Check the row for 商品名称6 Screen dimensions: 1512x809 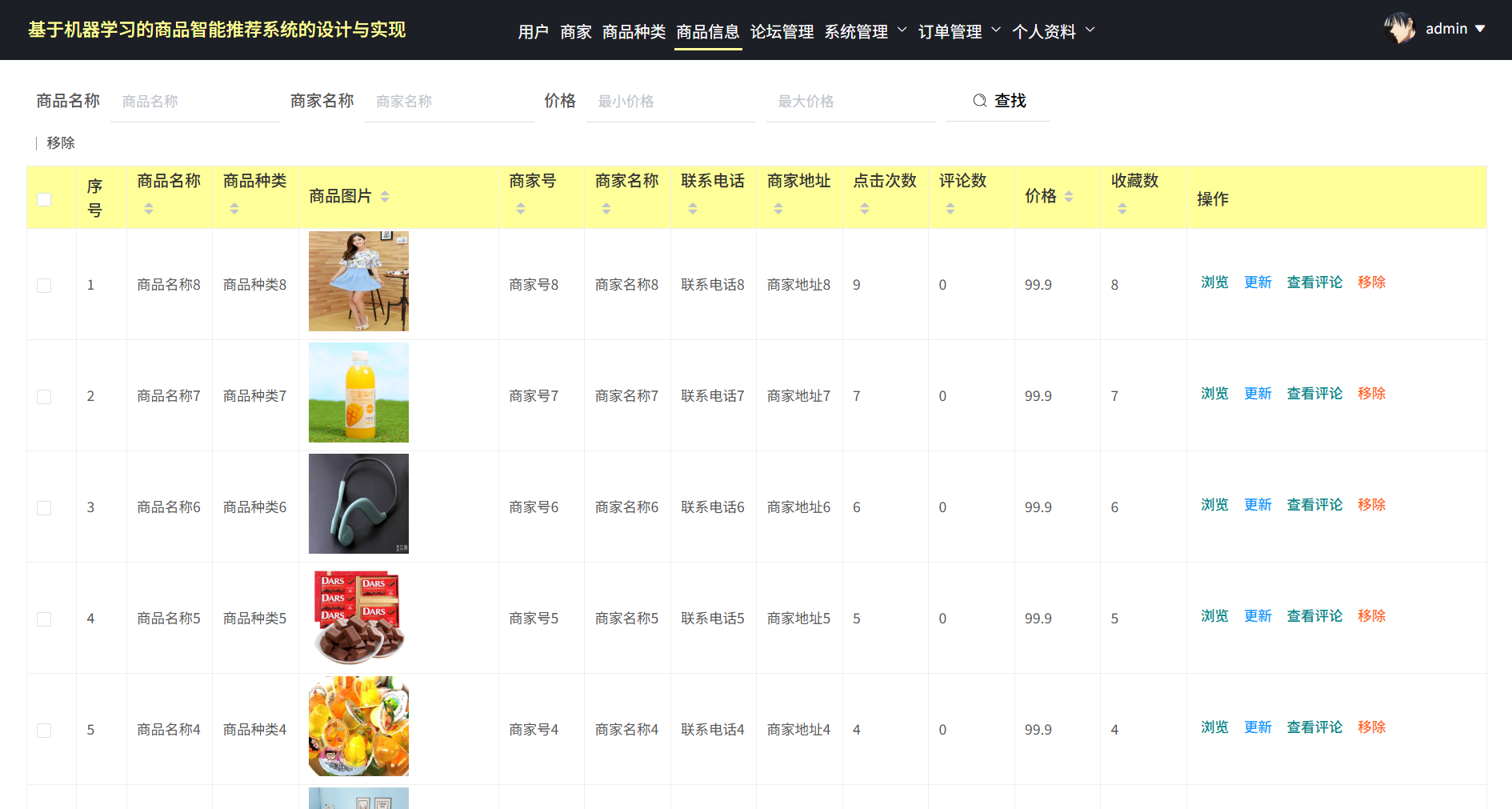point(44,508)
